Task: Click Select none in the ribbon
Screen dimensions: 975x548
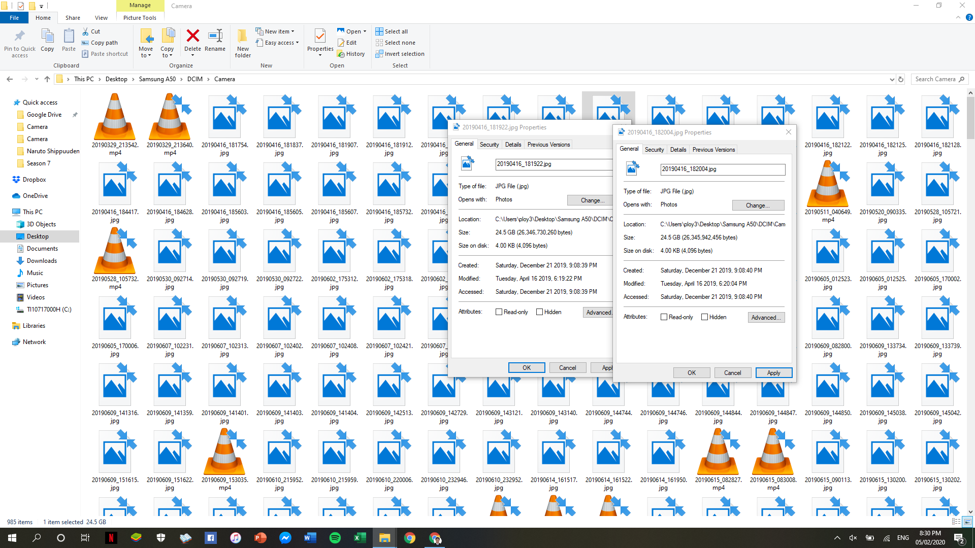Action: pyautogui.click(x=395, y=43)
